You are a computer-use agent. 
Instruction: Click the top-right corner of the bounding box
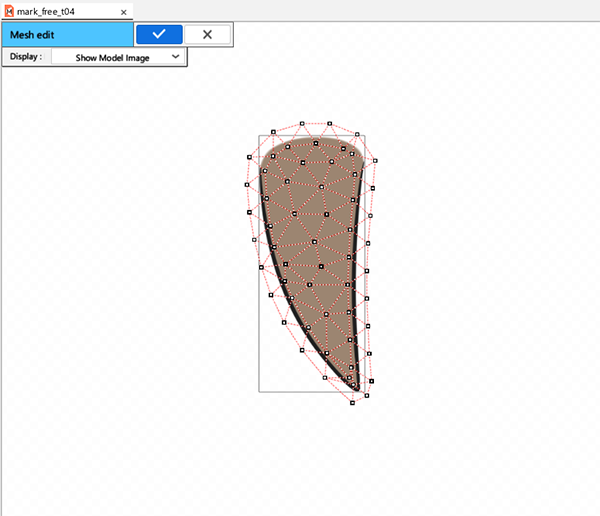coord(364,136)
